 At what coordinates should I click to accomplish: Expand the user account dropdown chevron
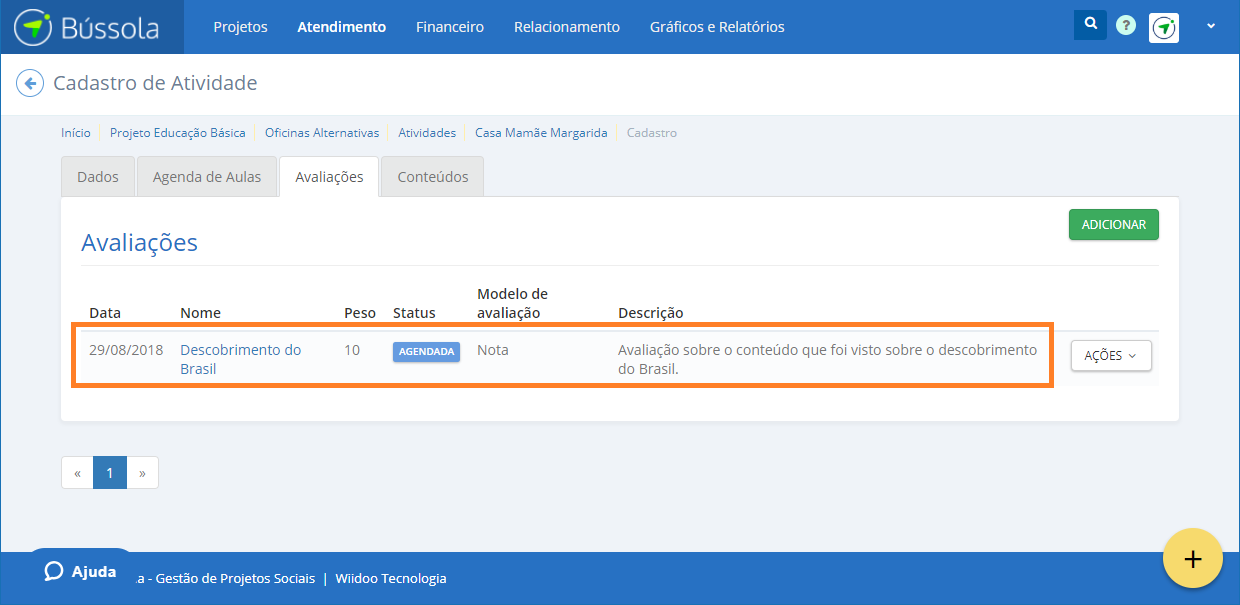click(1211, 27)
